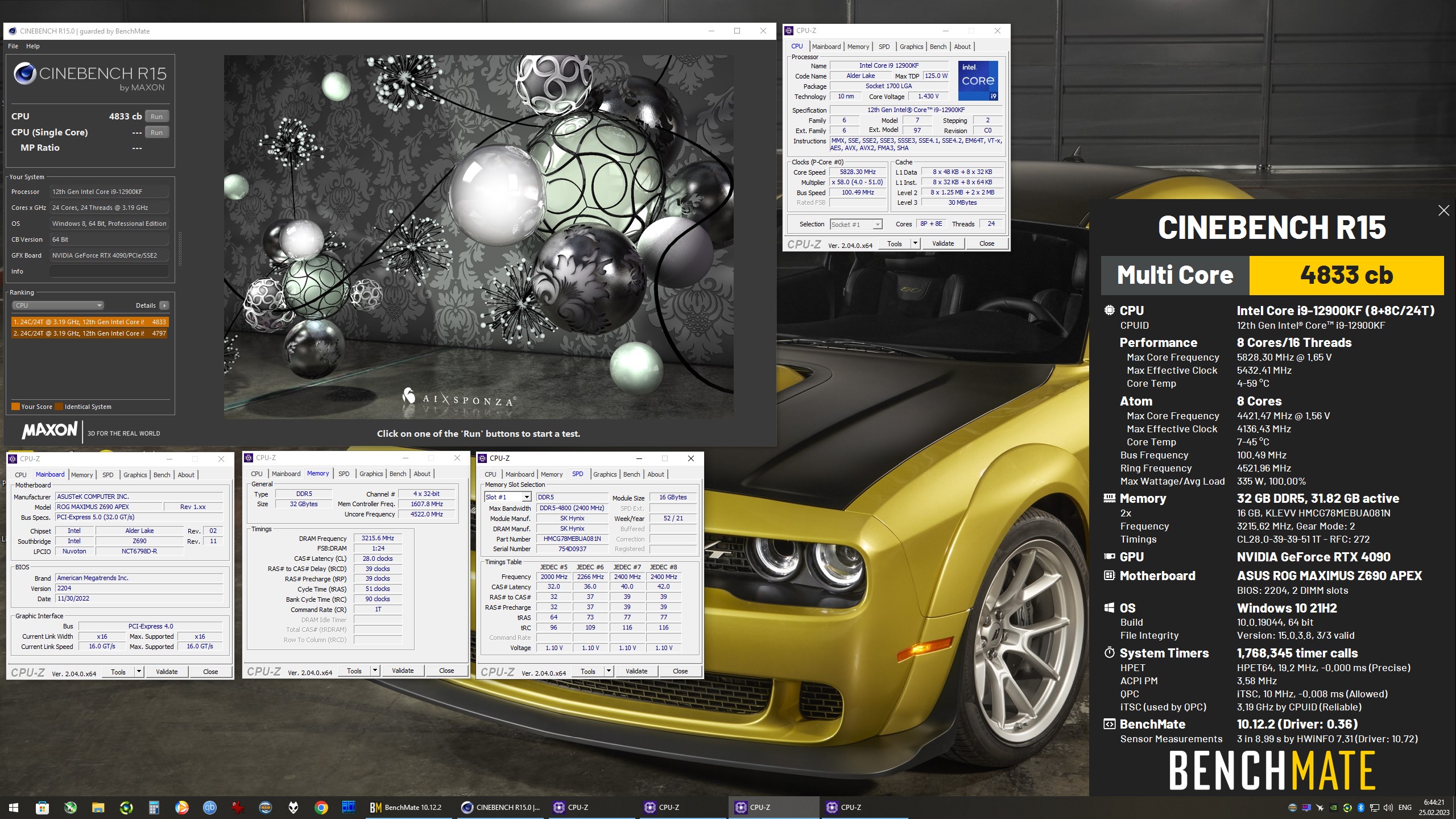The width and height of the screenshot is (1456, 819).
Task: Click Validate in top-right CPU-Z window
Action: [x=943, y=243]
